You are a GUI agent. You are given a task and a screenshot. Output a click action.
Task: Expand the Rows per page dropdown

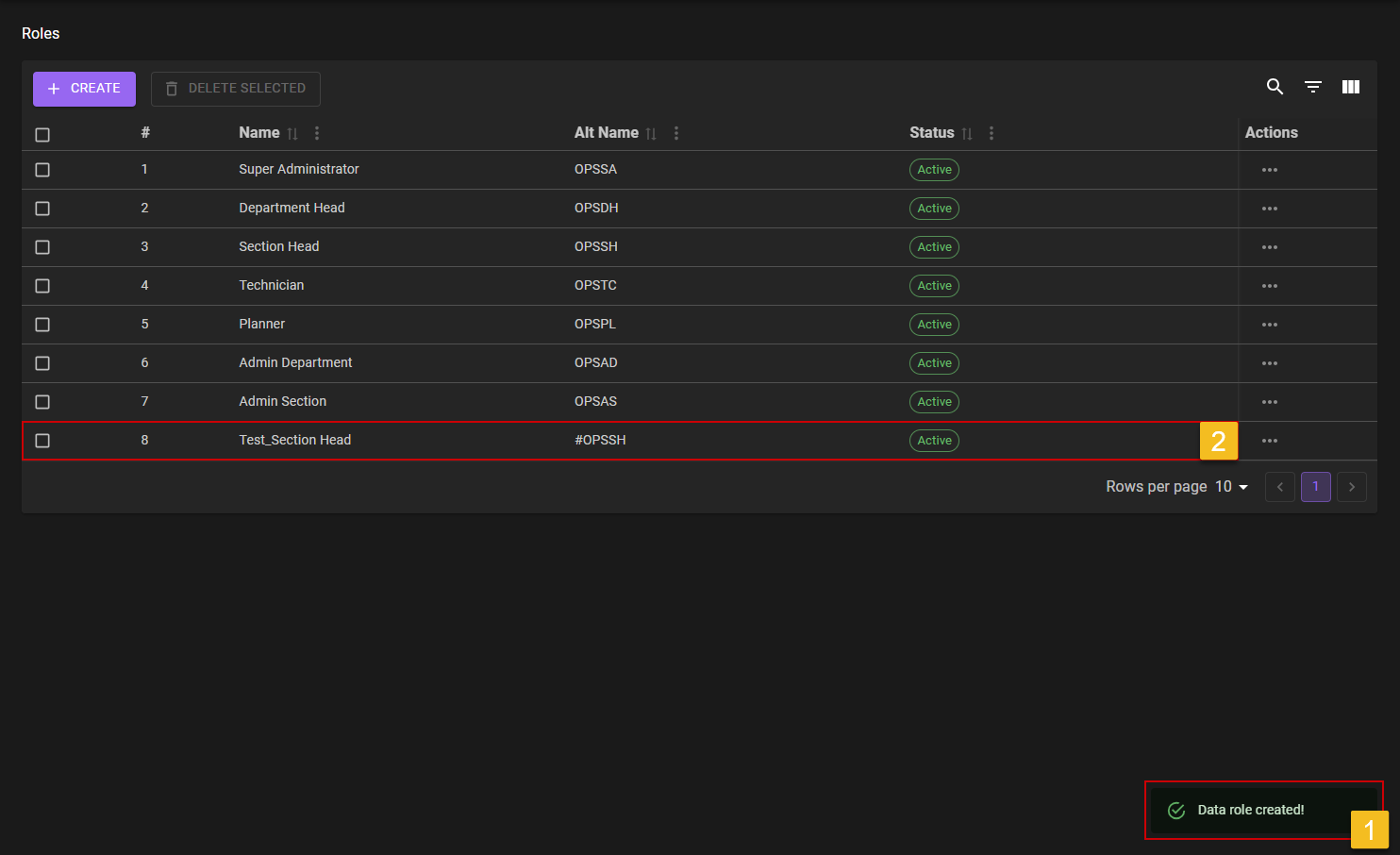1232,487
